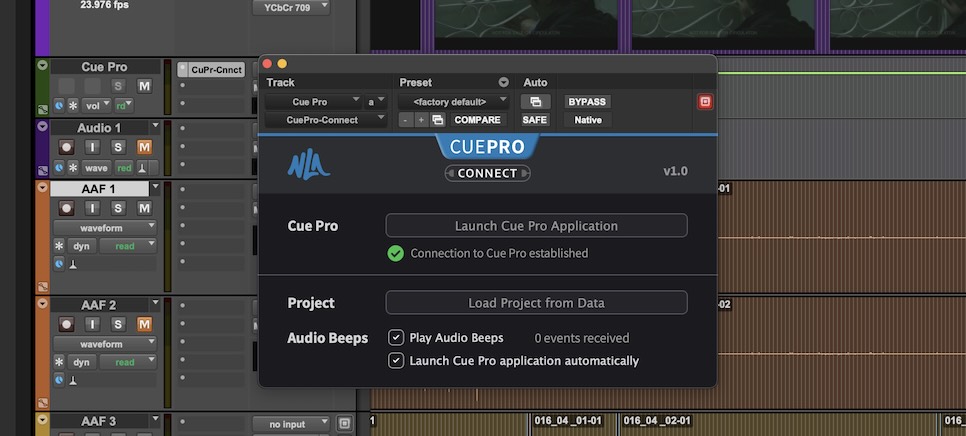Image resolution: width=966 pixels, height=436 pixels.
Task: Record-enable the AAF 2 track
Action: click(x=66, y=324)
